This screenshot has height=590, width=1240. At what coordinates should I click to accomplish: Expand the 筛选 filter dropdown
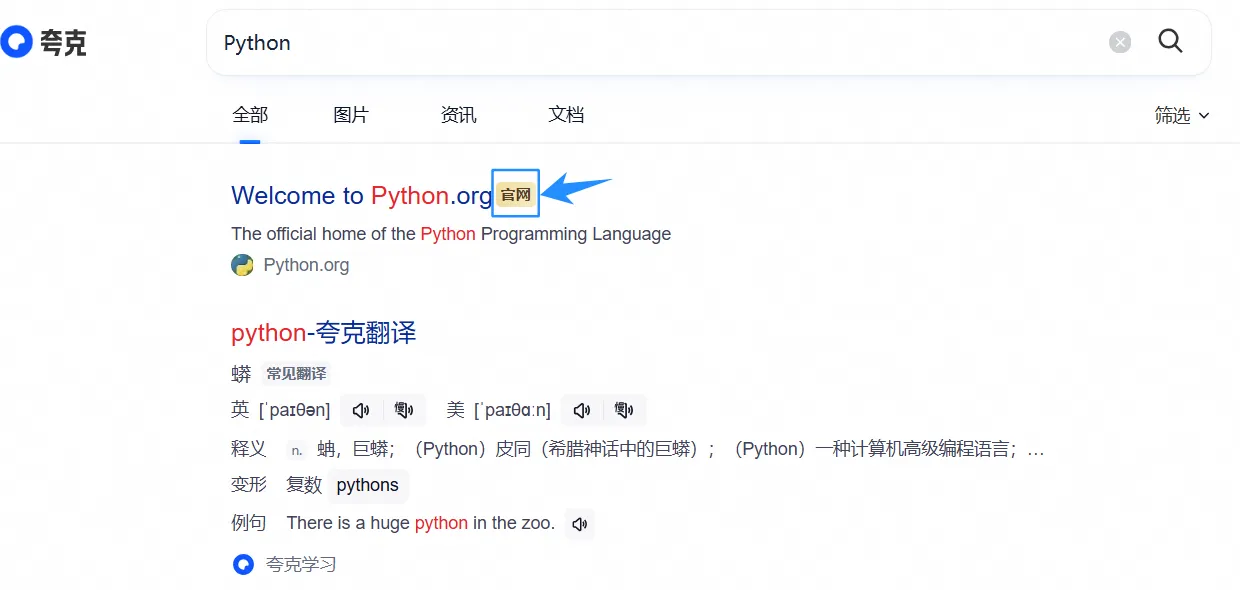1182,116
